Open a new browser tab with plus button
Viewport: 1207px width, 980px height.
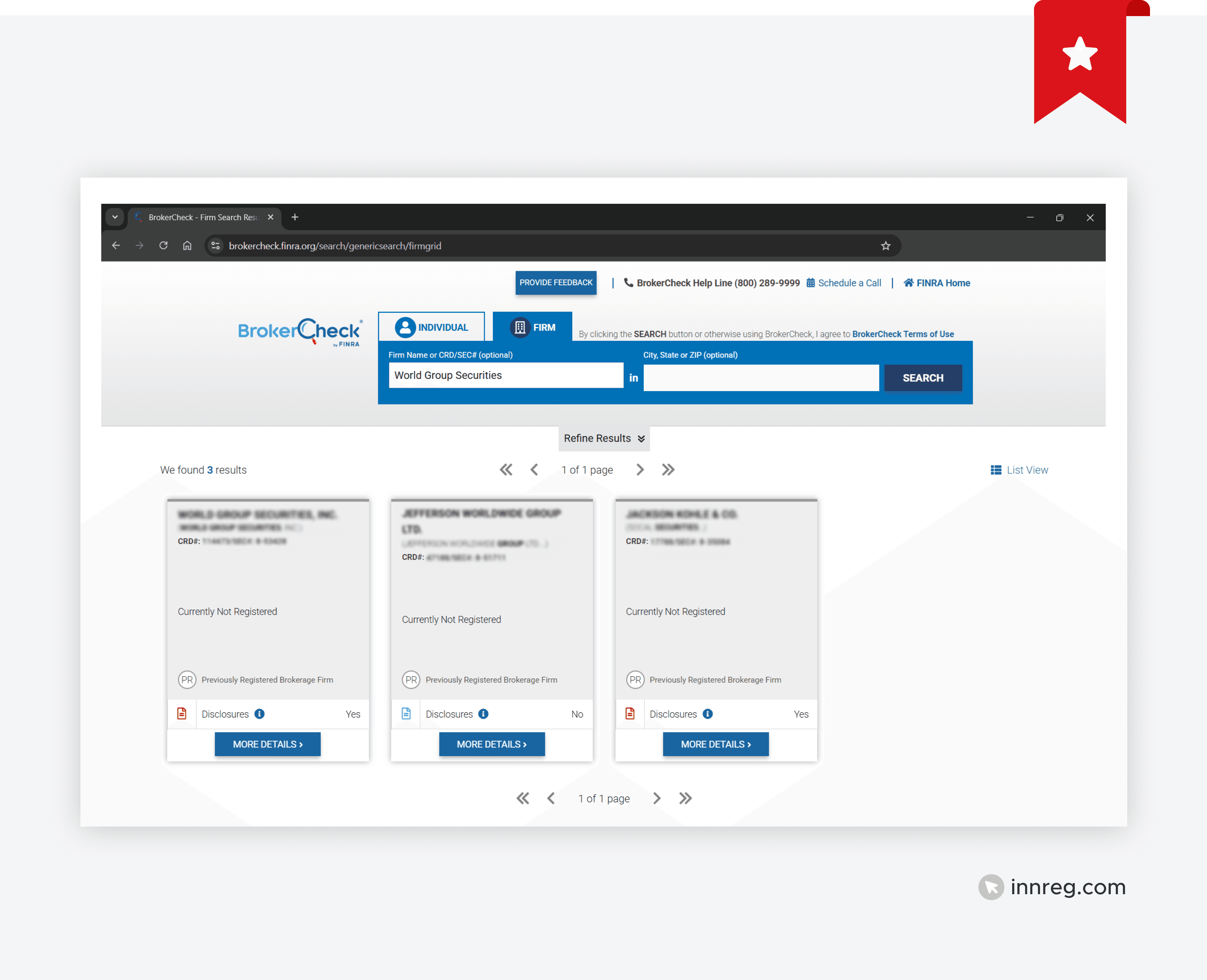pos(294,217)
